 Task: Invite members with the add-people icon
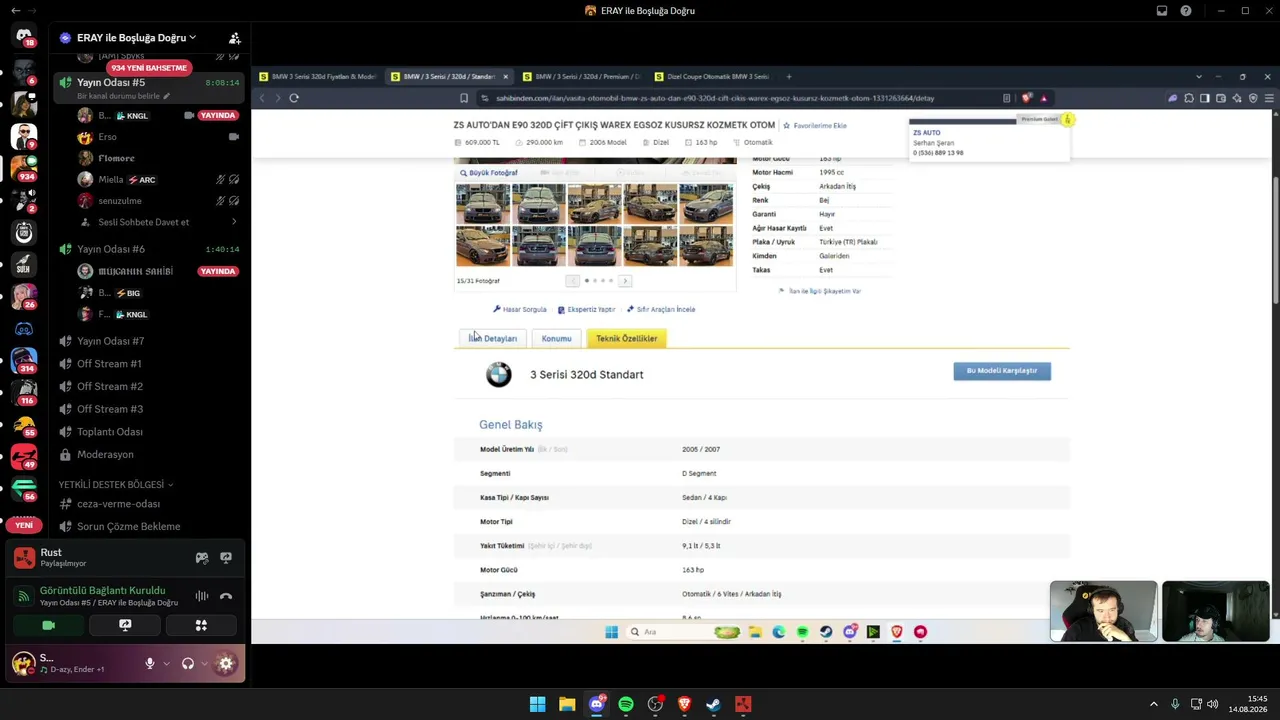pyautogui.click(x=234, y=38)
